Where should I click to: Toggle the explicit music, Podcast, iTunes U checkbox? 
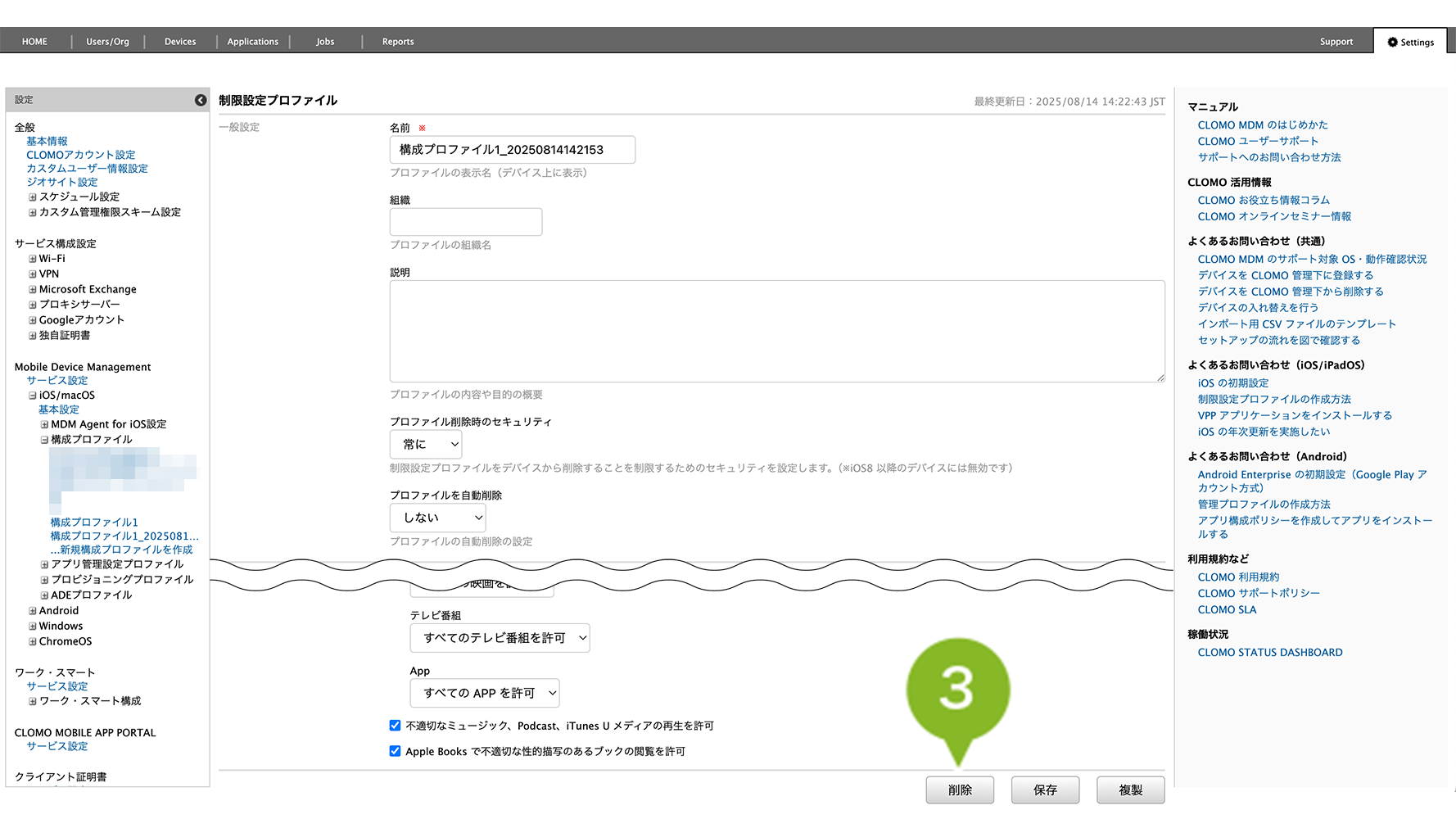395,726
